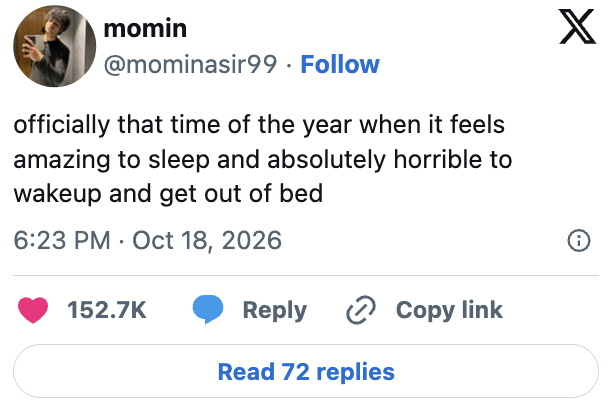Click the words 'when it feels'
This screenshot has height=412, width=614.
432,125
